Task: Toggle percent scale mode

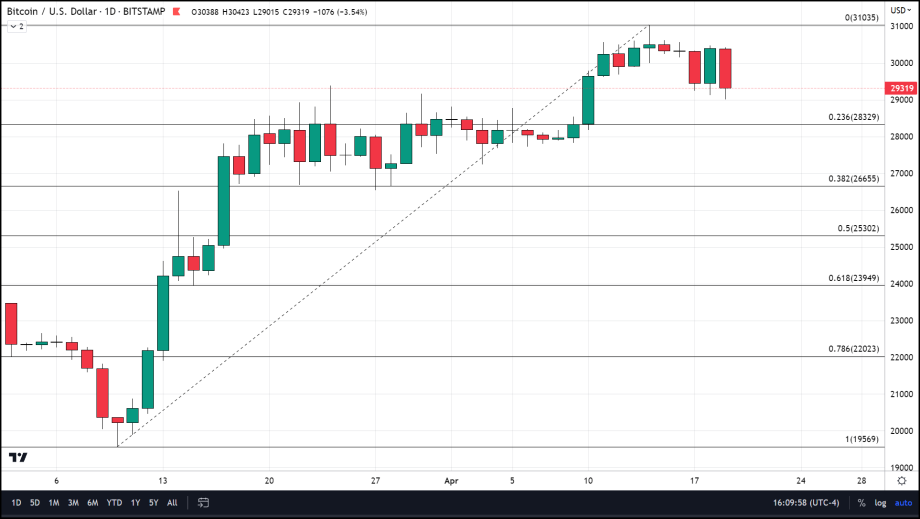Action: click(x=861, y=502)
